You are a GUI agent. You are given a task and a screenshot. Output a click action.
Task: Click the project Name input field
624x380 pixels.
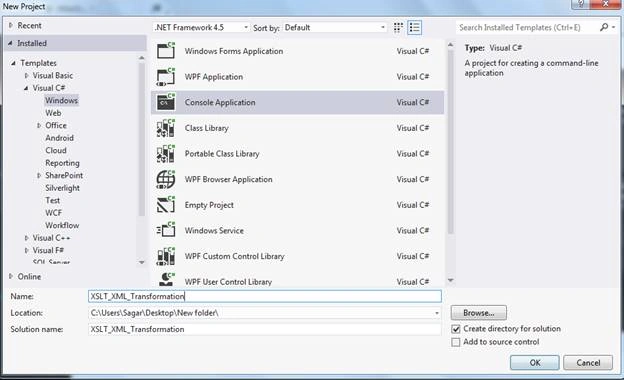click(265, 296)
